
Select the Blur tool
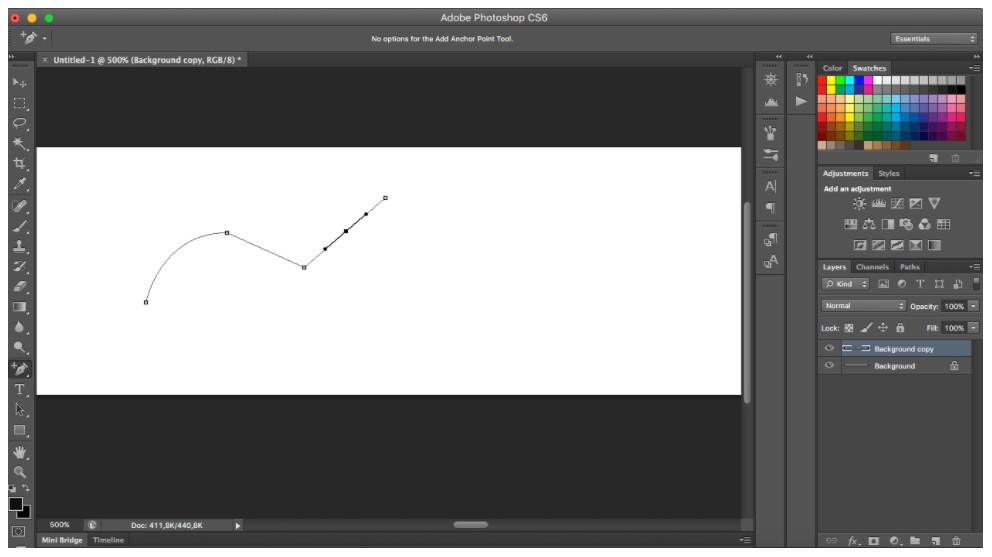pyautogui.click(x=20, y=327)
